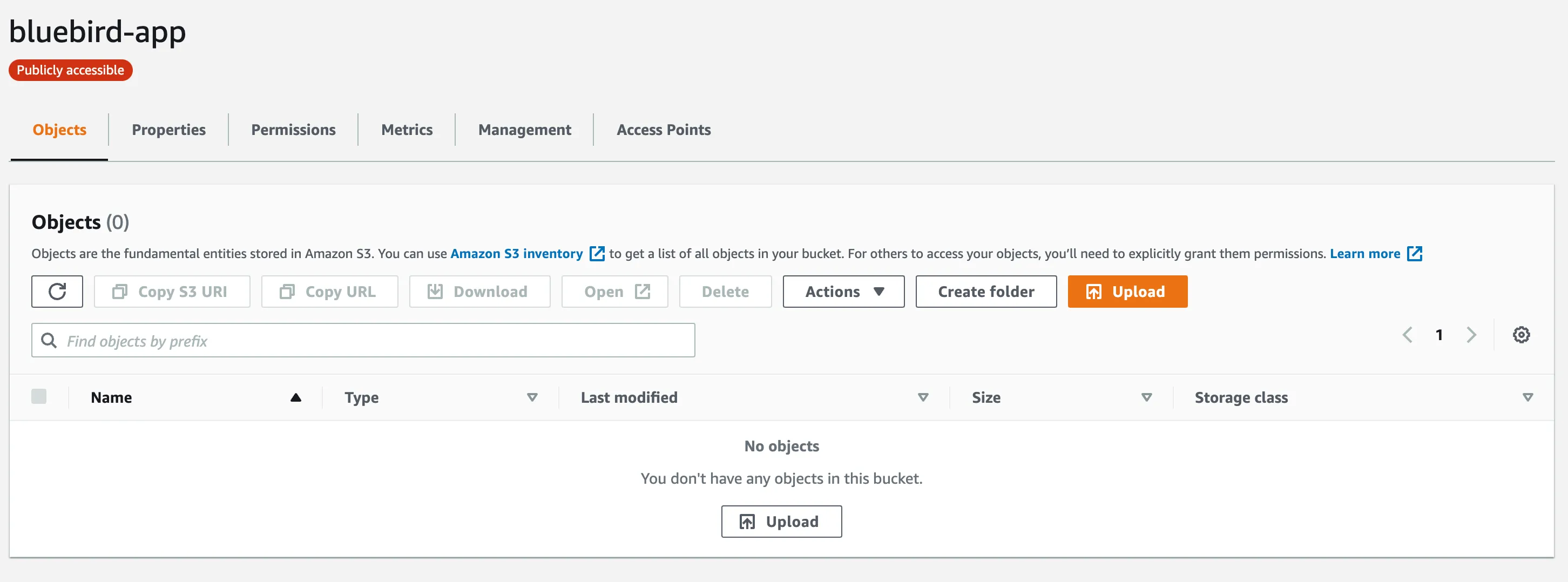Image resolution: width=1568 pixels, height=582 pixels.
Task: Click the Publicly accessible badge
Action: (x=71, y=70)
